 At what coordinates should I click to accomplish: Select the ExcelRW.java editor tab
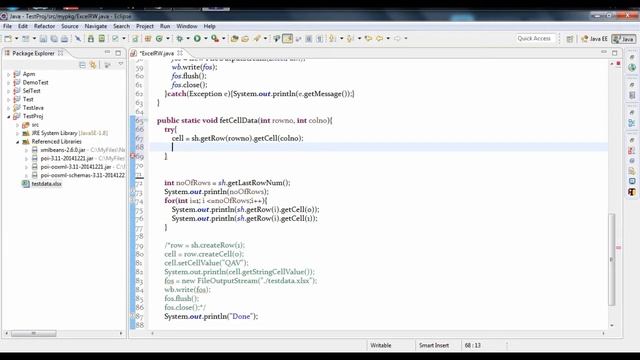(157, 53)
